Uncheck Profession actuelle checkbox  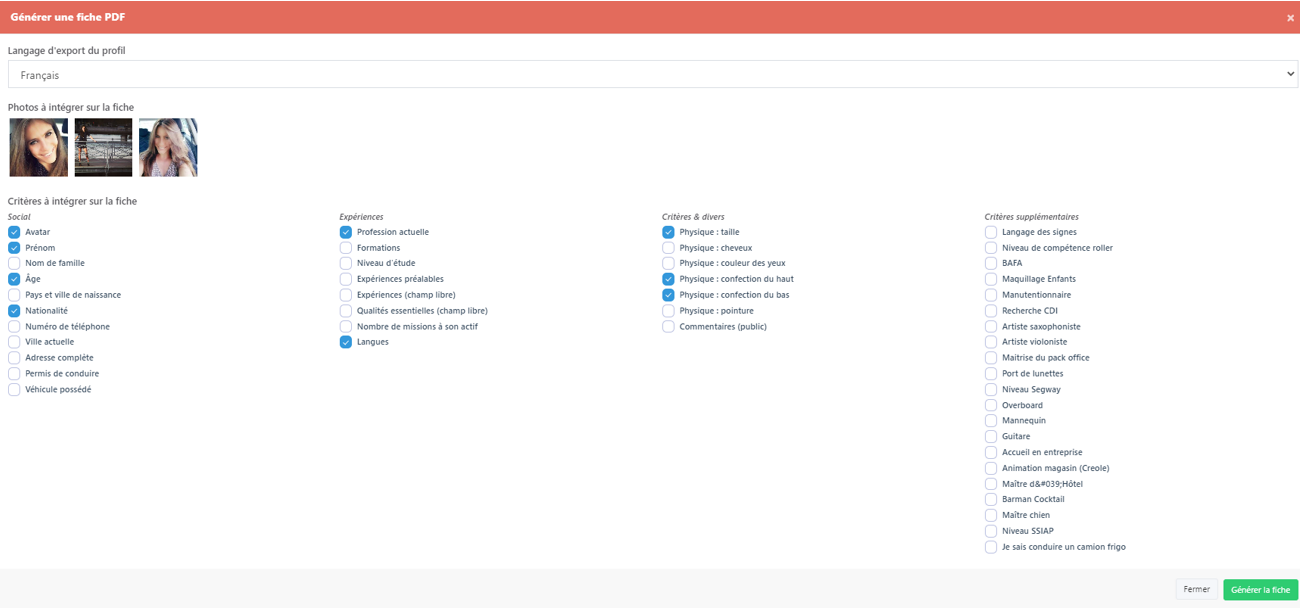pyautogui.click(x=346, y=232)
